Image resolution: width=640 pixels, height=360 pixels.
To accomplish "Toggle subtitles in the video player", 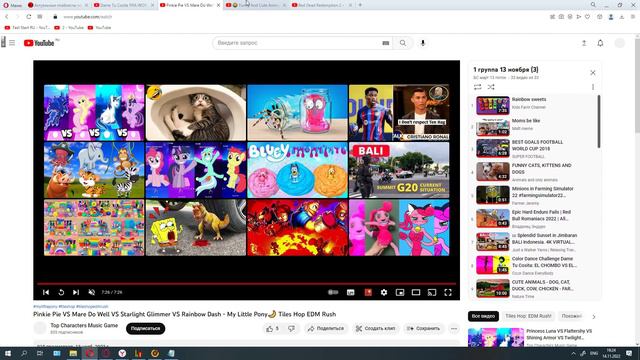I will (x=351, y=292).
